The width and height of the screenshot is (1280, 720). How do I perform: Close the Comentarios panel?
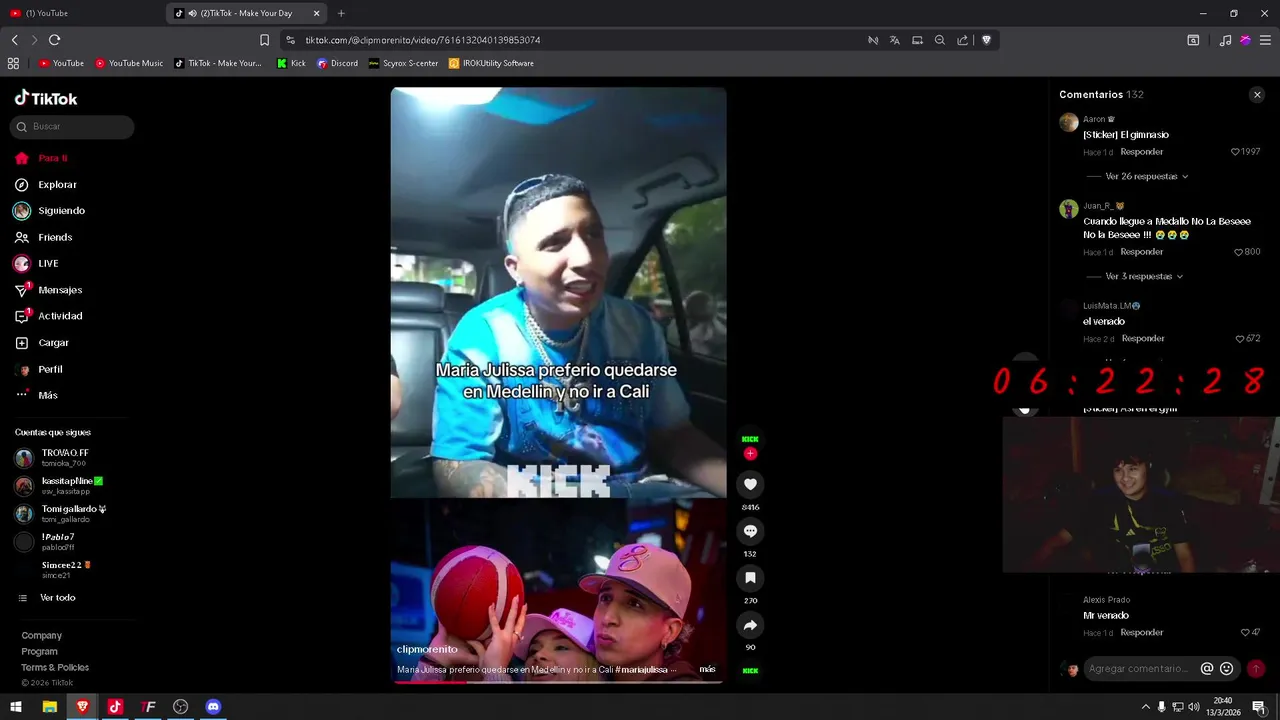[x=1257, y=95]
